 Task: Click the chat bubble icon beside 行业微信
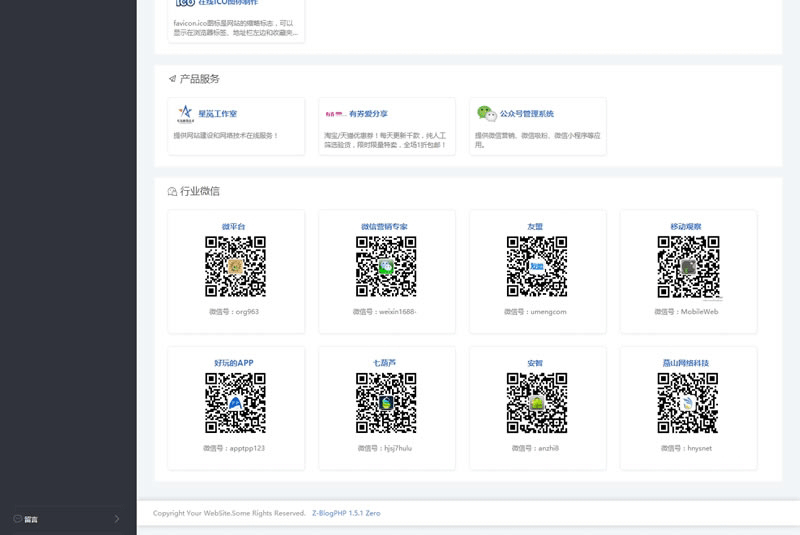click(x=172, y=191)
